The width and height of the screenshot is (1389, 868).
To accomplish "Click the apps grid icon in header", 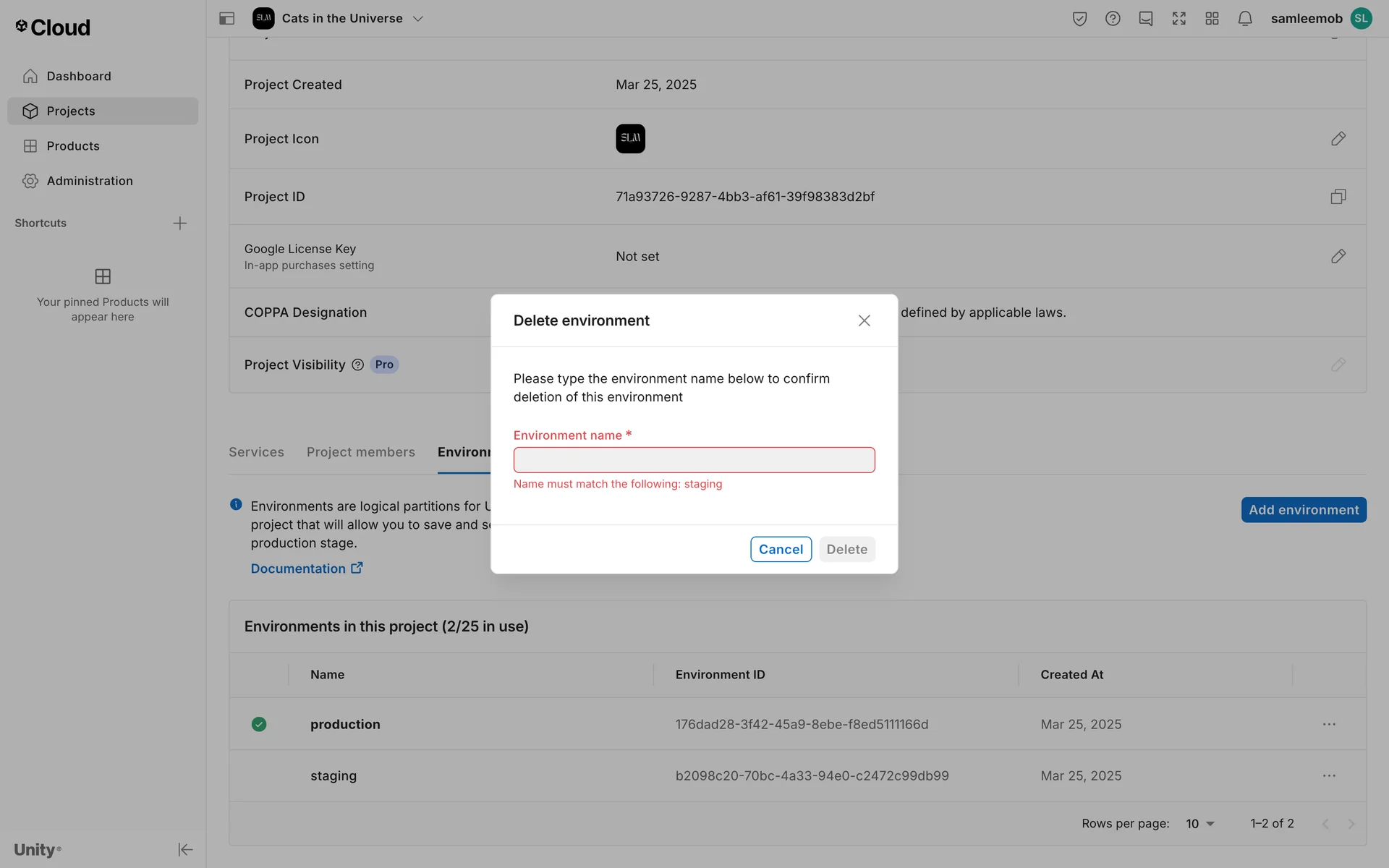I will click(x=1212, y=19).
